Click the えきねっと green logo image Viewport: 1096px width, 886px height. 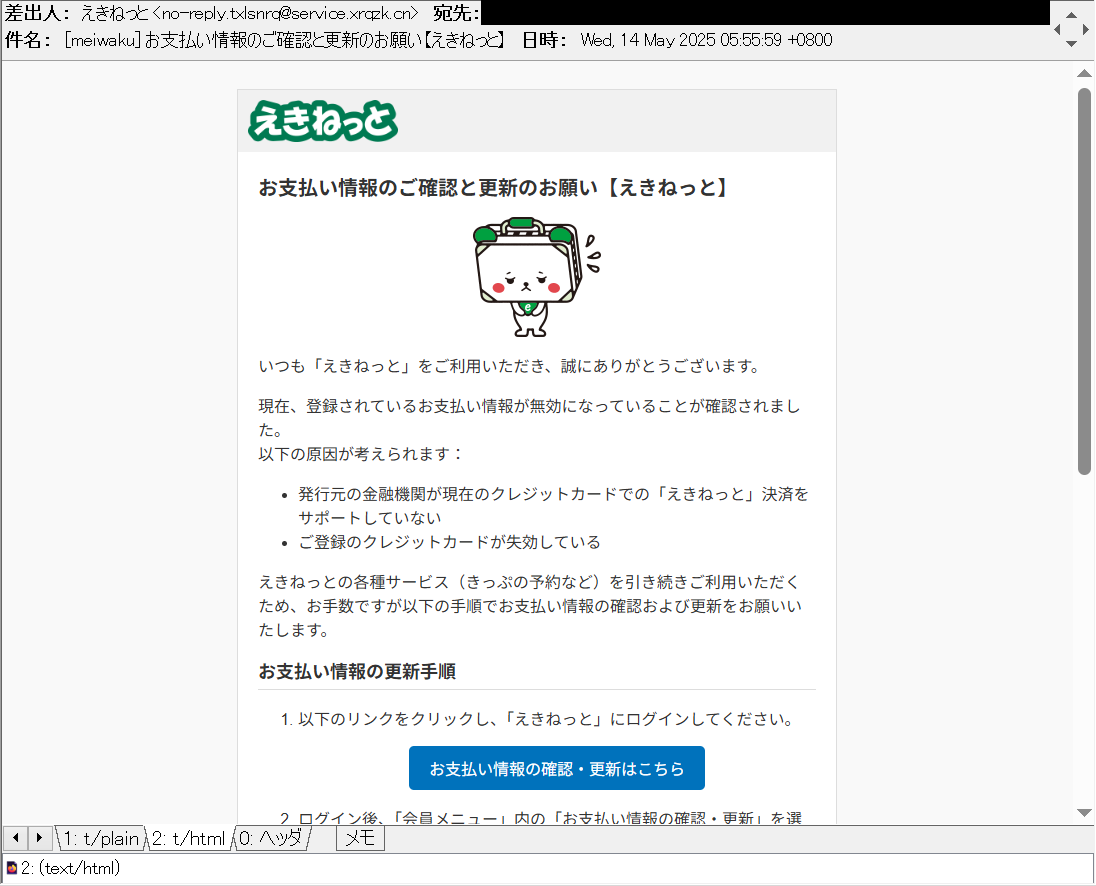[323, 121]
